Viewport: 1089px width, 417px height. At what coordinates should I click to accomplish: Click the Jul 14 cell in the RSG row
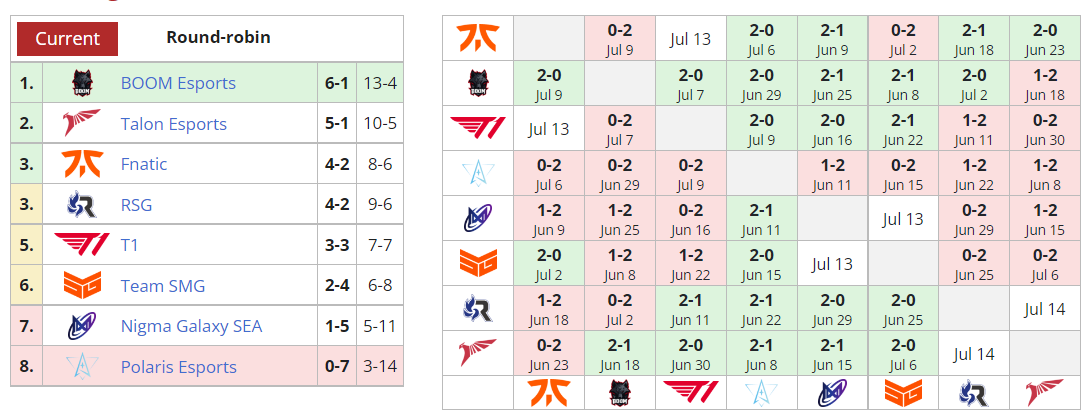point(1044,309)
